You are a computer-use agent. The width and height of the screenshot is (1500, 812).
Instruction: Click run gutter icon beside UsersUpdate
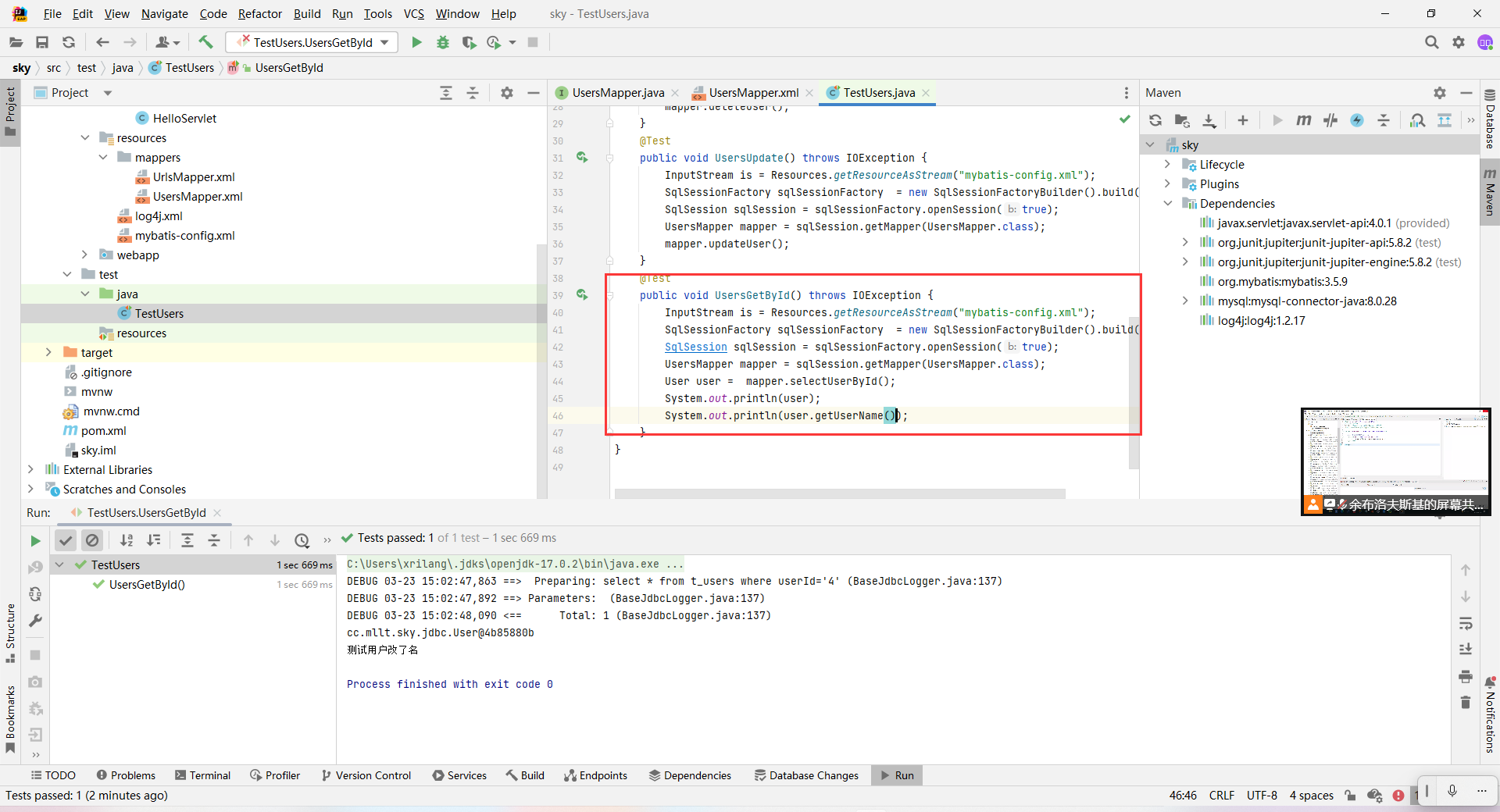tap(582, 158)
